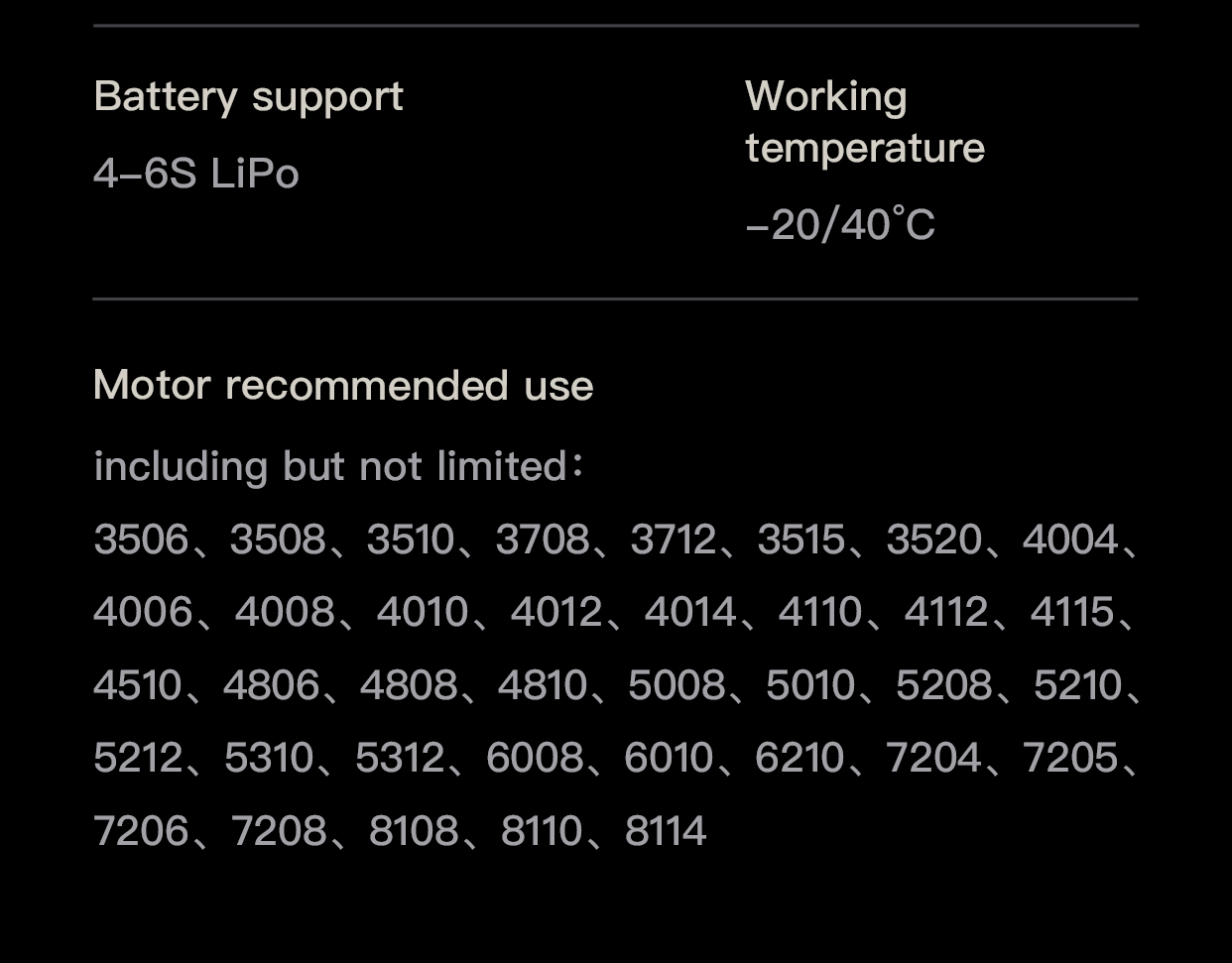
Task: Select the -20/40°C temperature value
Action: click(840, 225)
